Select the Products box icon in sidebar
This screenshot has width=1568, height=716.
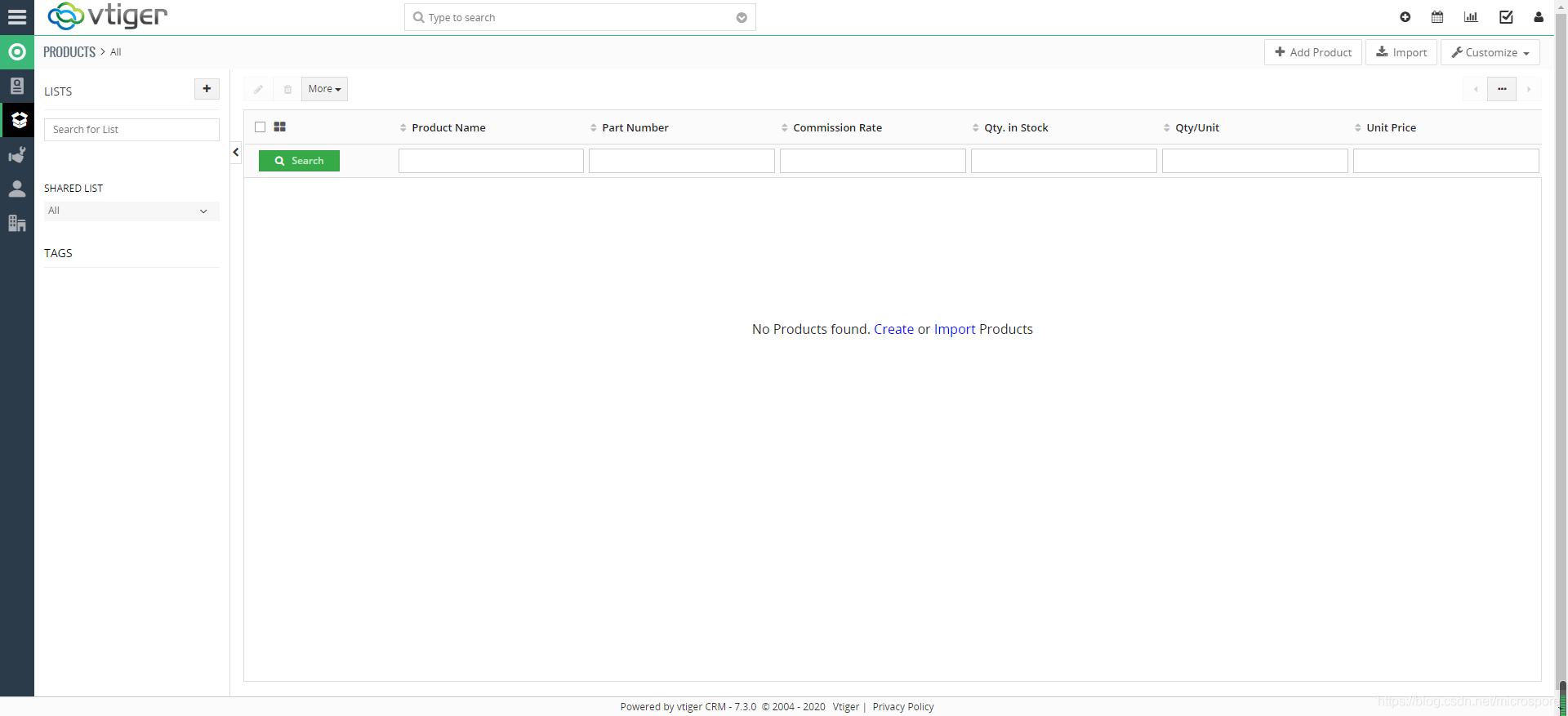click(17, 120)
